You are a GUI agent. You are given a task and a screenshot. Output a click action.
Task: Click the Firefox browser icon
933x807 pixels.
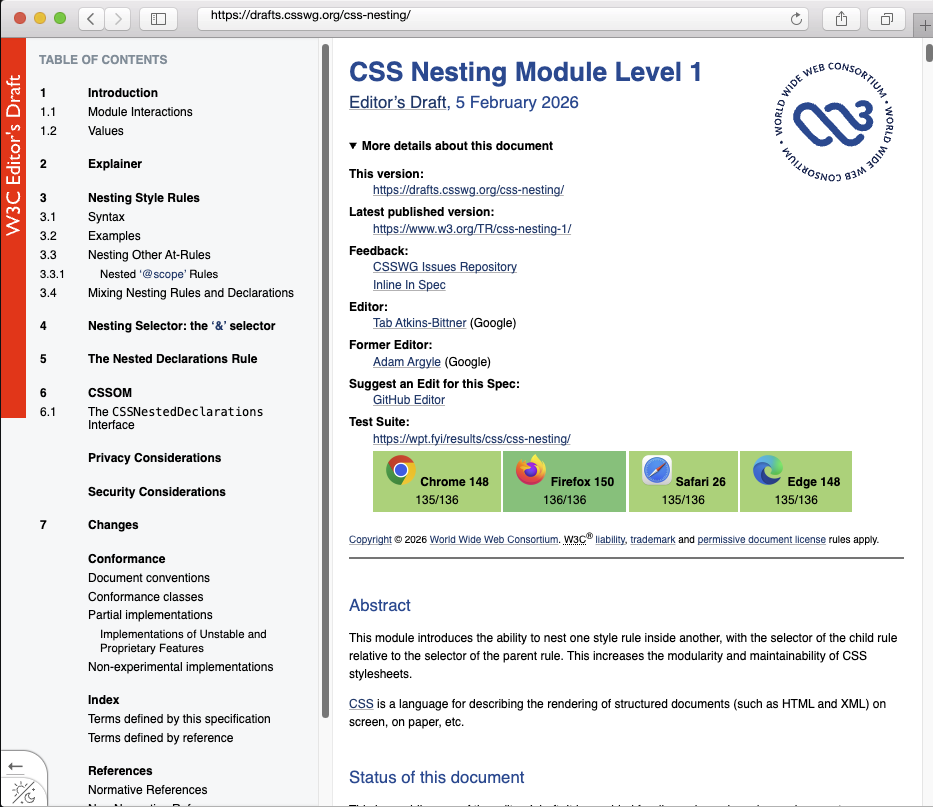coord(531,470)
